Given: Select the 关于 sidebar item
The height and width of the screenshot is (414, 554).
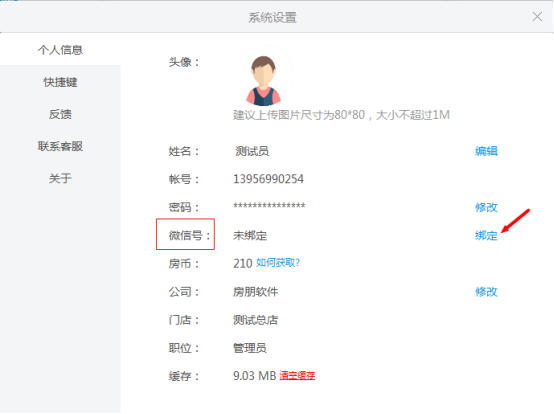Looking at the screenshot, I should click(x=60, y=178).
